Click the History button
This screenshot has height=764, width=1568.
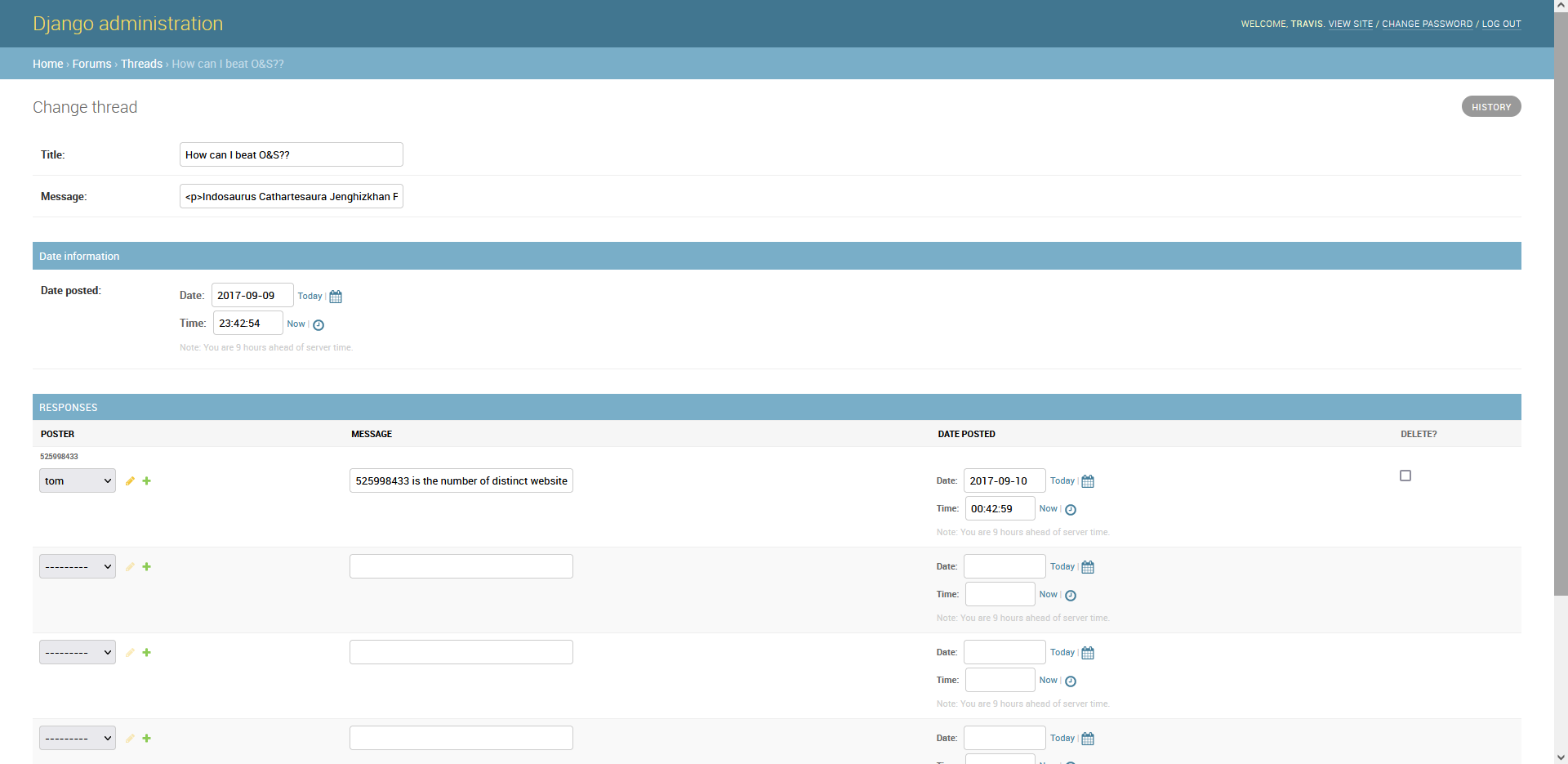tap(1490, 107)
